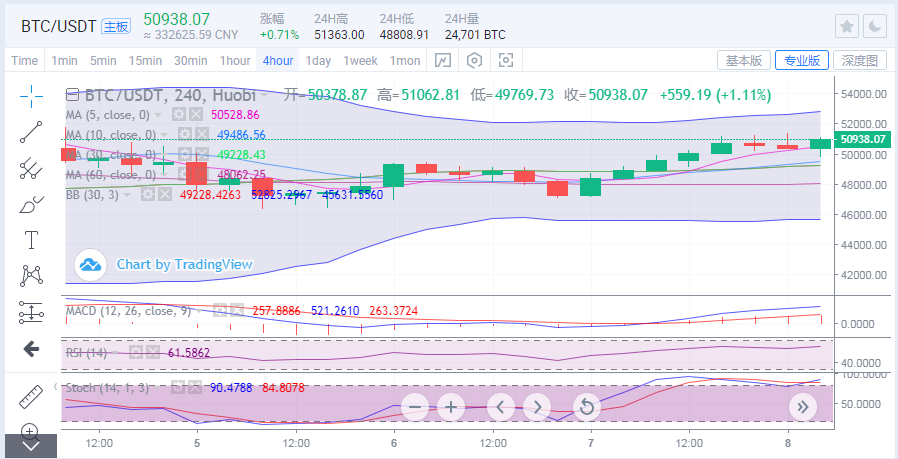This screenshot has height=459, width=898.
Task: Select the 5min interval
Action: [x=103, y=61]
